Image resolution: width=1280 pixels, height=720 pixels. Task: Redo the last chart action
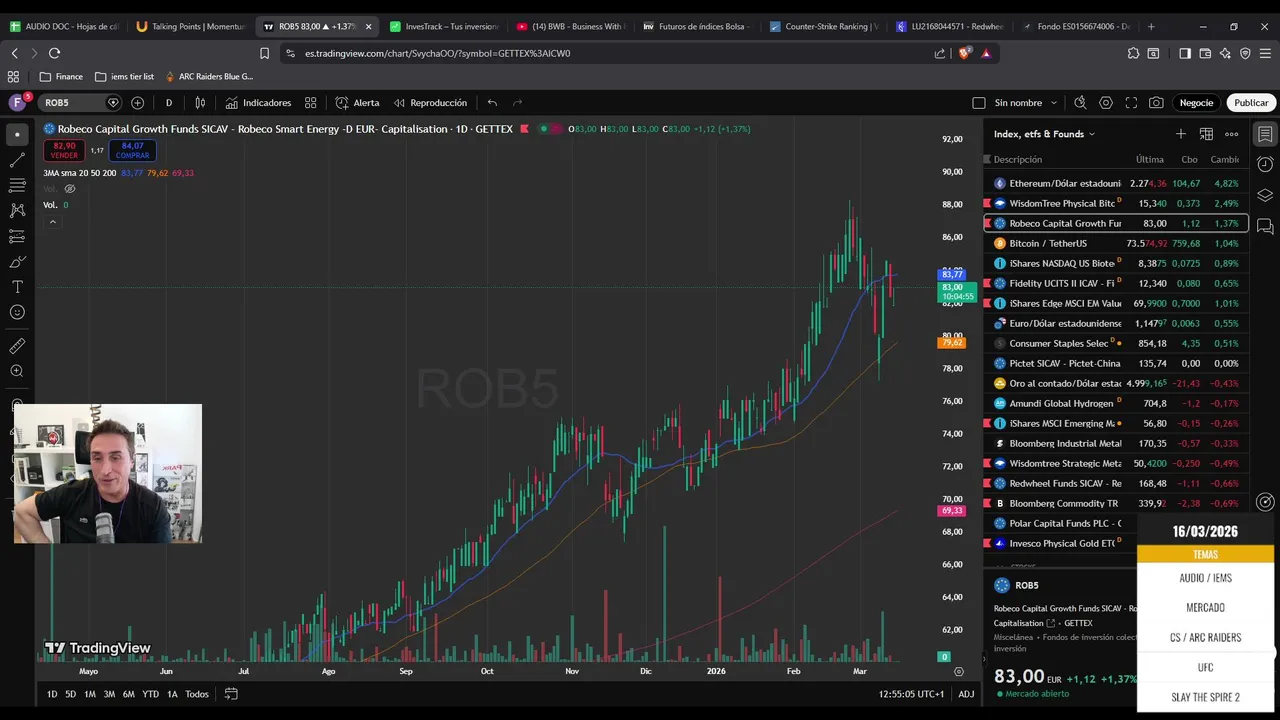517,103
